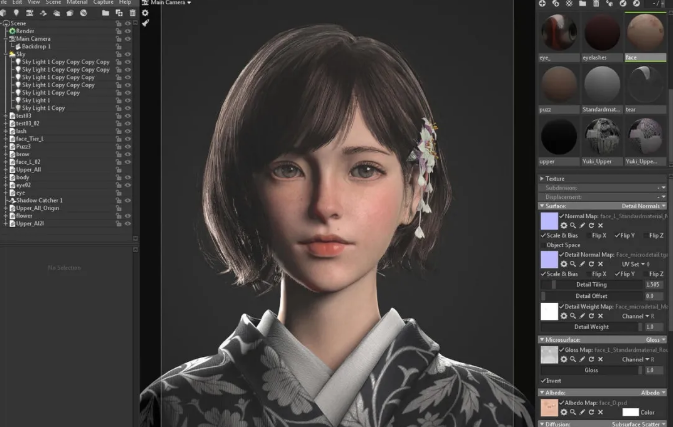Open the Capture menu
673x427 pixels.
point(103,2)
